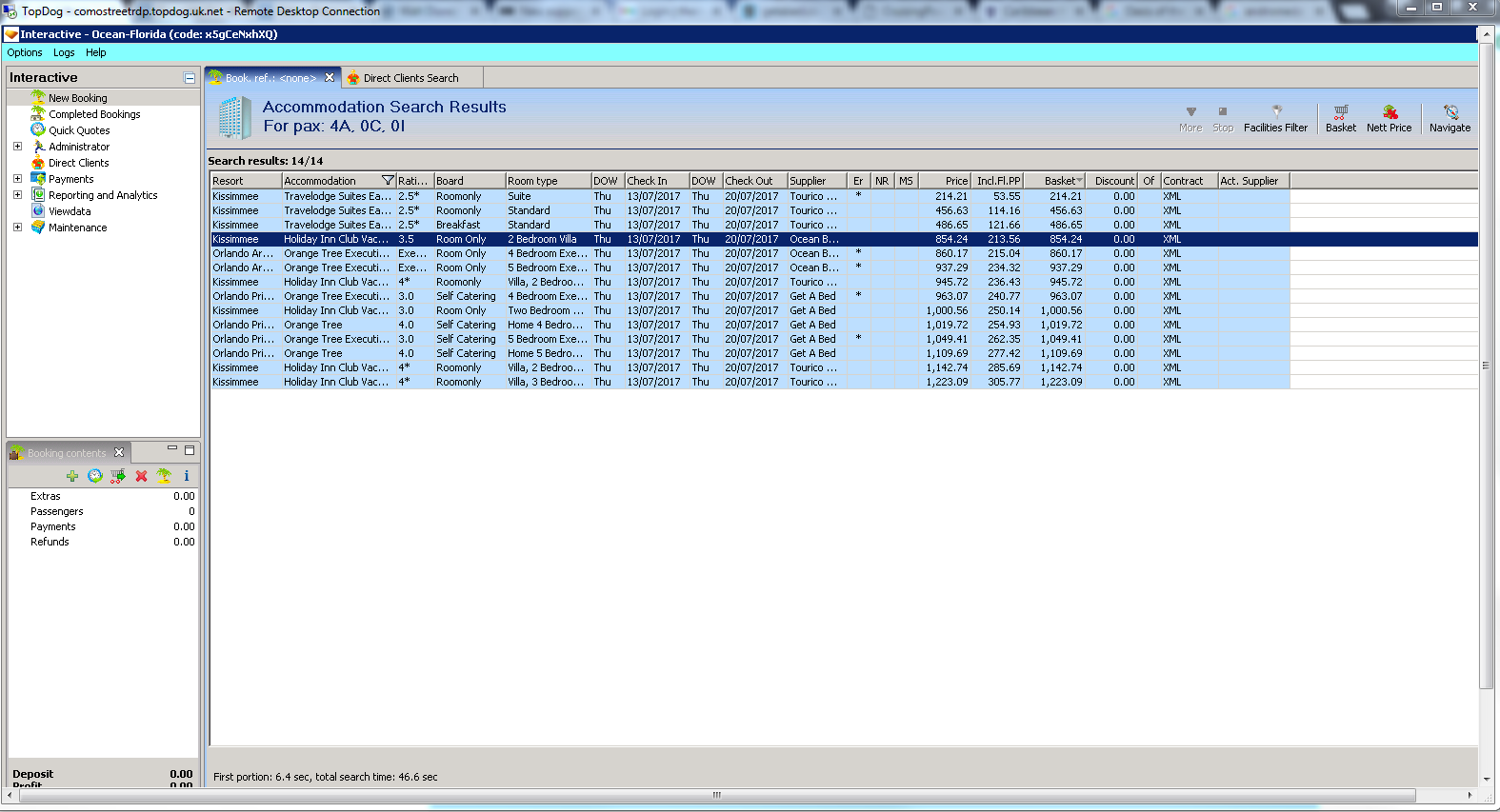The image size is (1500, 812).
Task: Click the Home 4 Bedro… room type cell
Action: pos(546,326)
